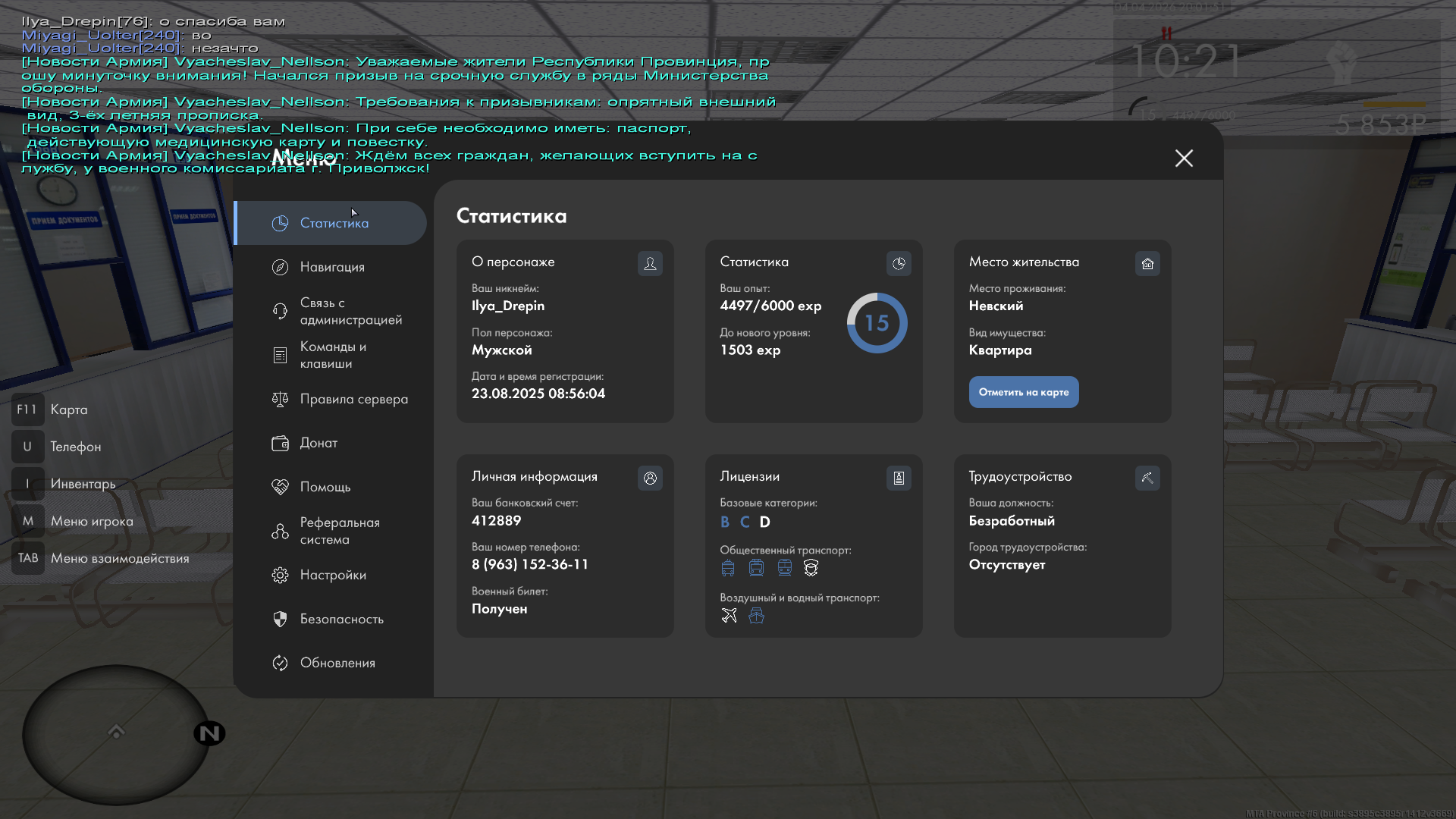Click the user icon in Личная информация card

(650, 478)
